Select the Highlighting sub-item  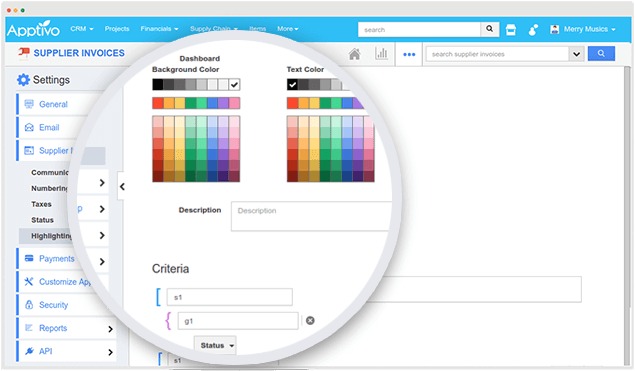point(51,236)
